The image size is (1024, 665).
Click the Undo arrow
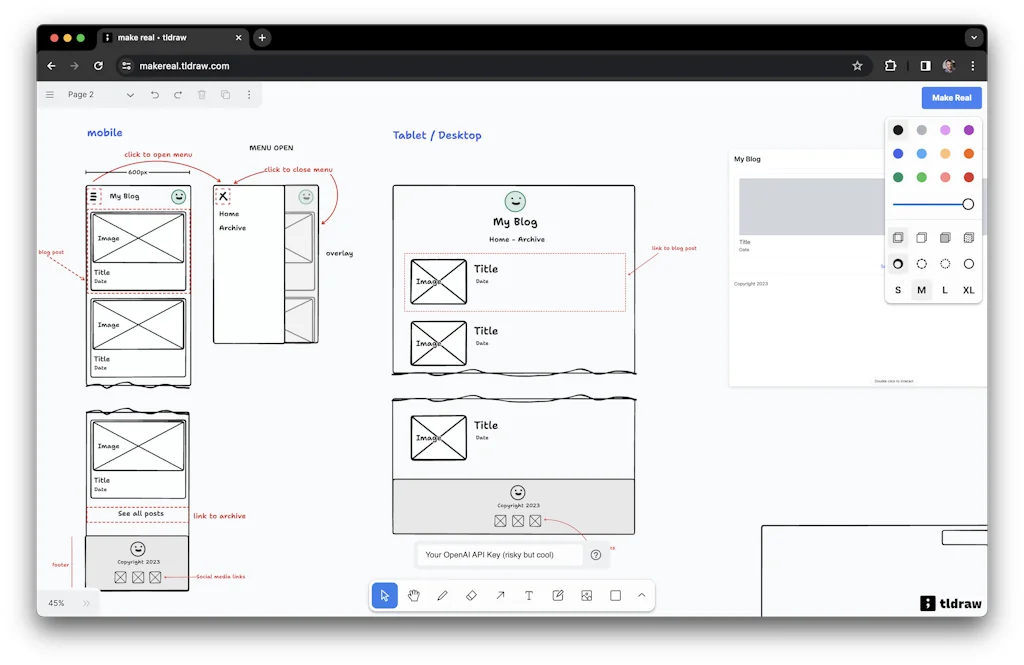click(153, 94)
